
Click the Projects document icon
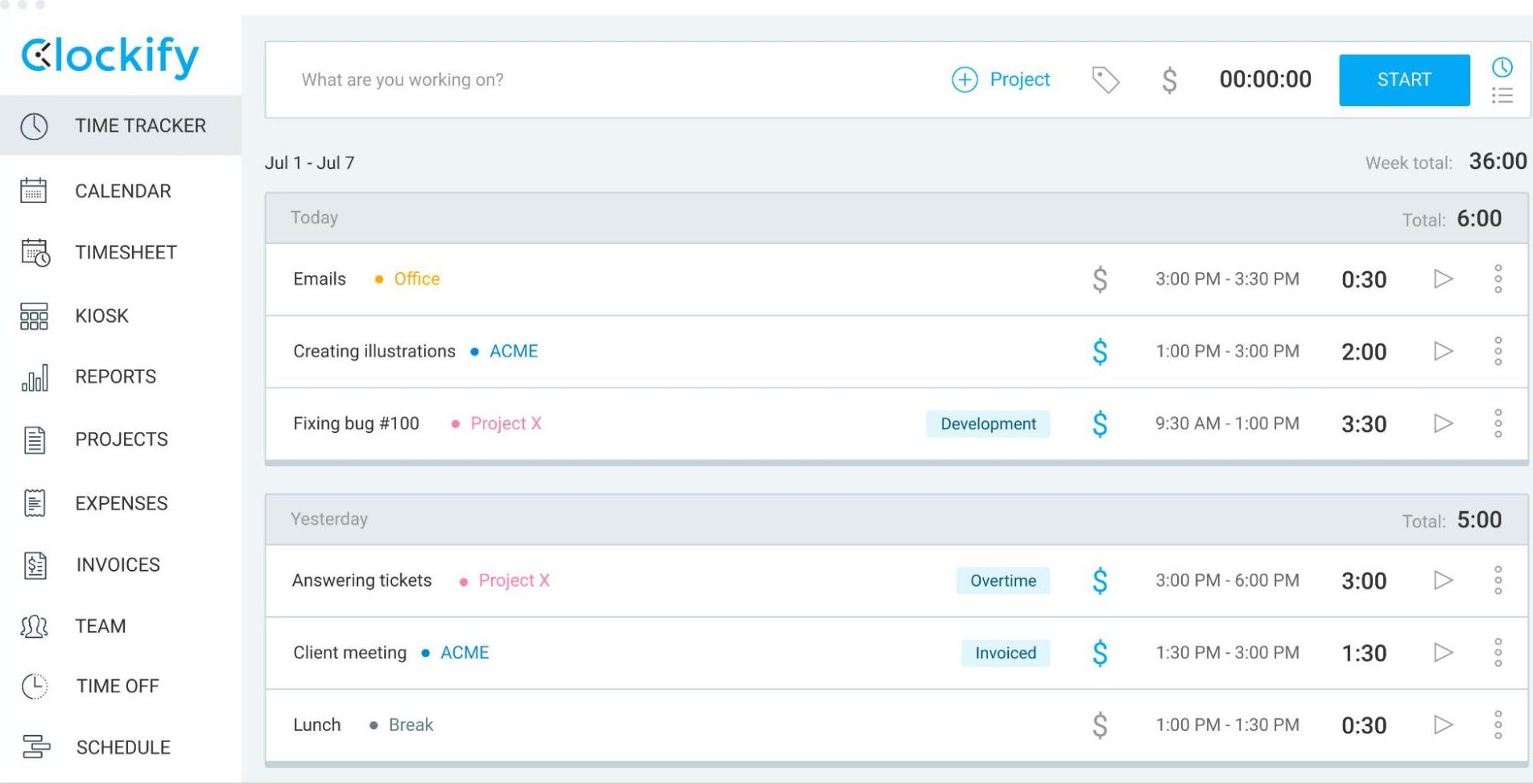[35, 439]
